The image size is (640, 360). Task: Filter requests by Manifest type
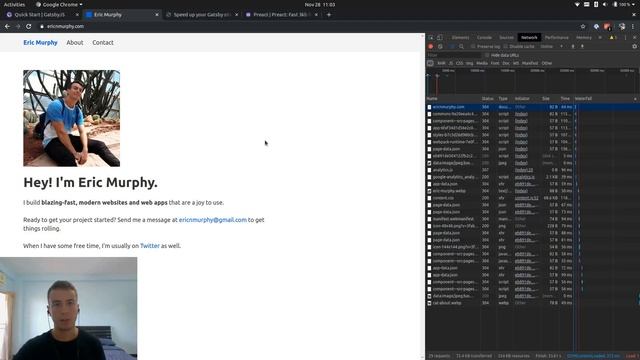pyautogui.click(x=530, y=63)
